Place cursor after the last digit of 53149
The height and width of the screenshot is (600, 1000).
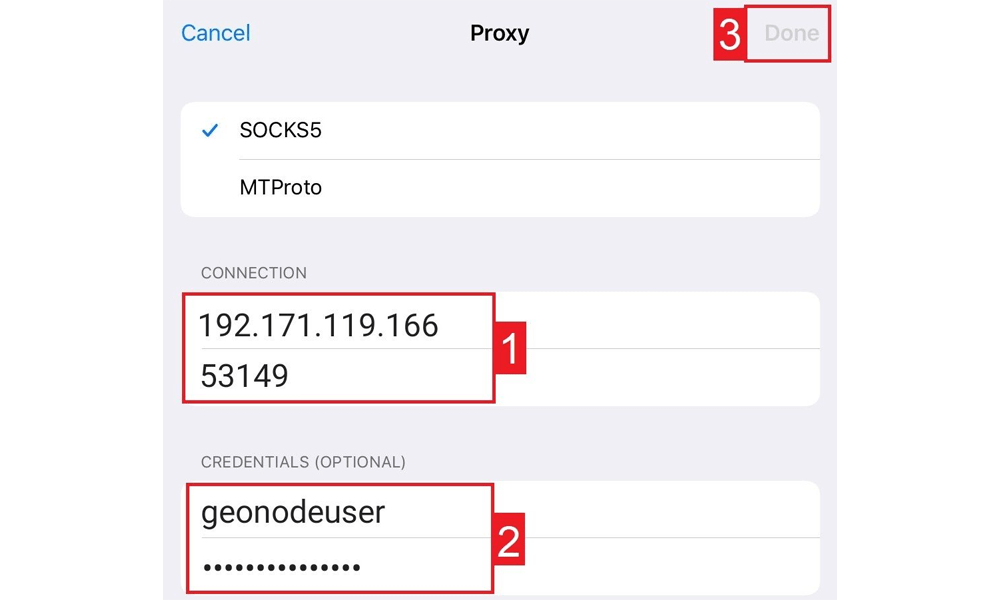tap(290, 376)
